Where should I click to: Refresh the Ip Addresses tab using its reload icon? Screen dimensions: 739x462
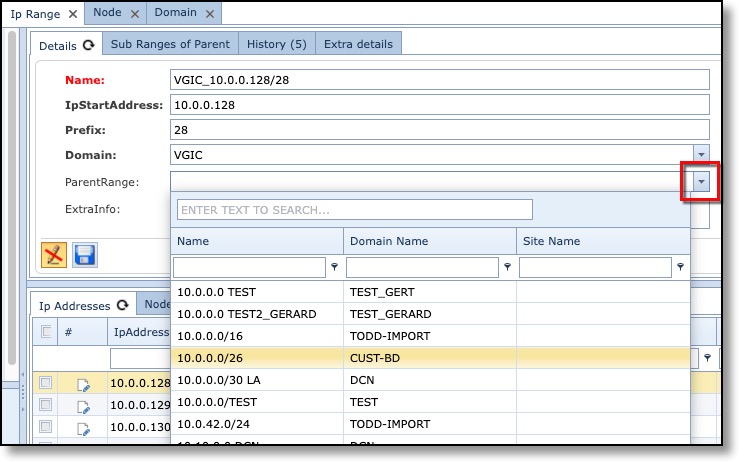coord(123,305)
